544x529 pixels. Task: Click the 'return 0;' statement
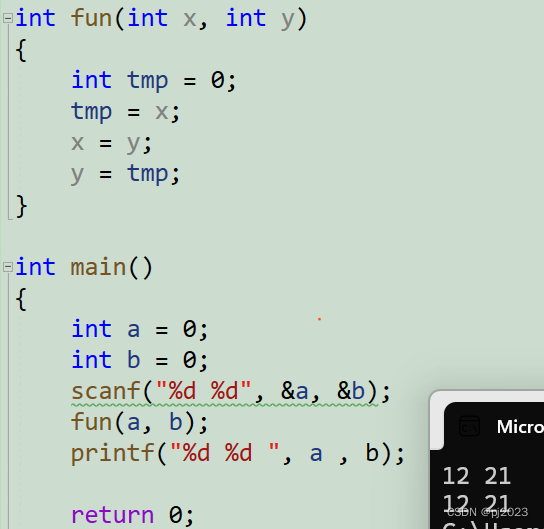[x=133, y=515]
